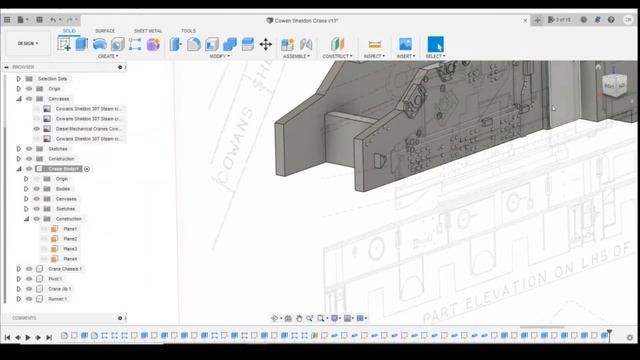Click the ViewCube in the viewport corner
Screen dimensions: 640x360
tap(615, 85)
